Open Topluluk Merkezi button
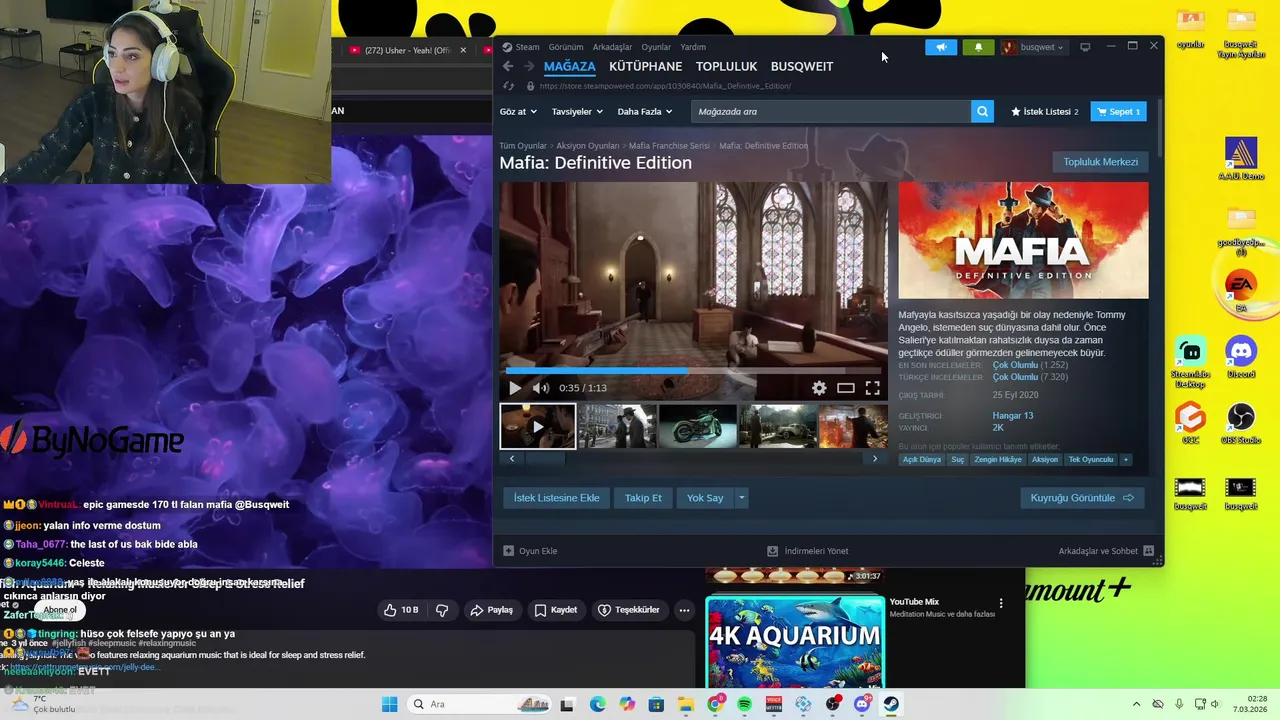The image size is (1280, 720). pyautogui.click(x=1100, y=162)
